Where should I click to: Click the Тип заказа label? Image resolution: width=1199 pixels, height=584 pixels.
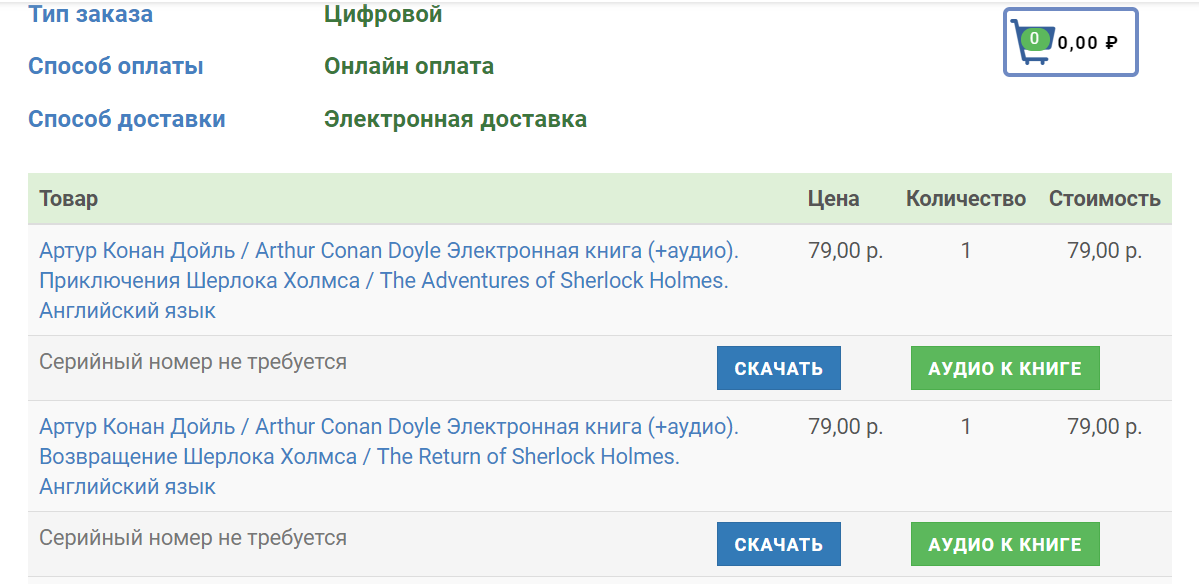click(x=90, y=14)
